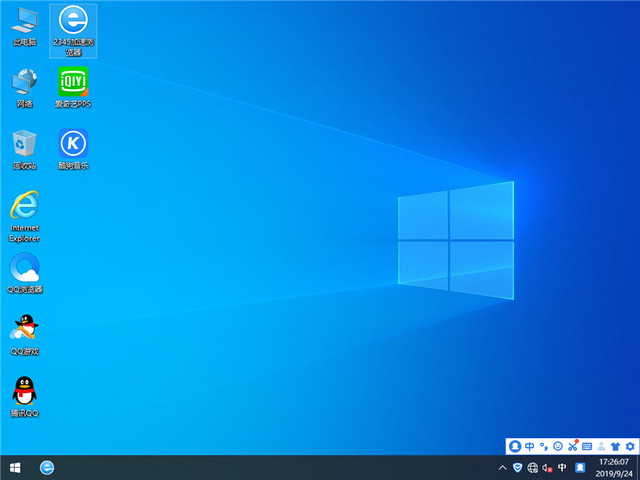Open the input method avatar icon in tray
This screenshot has width=640, height=480.
(580, 468)
